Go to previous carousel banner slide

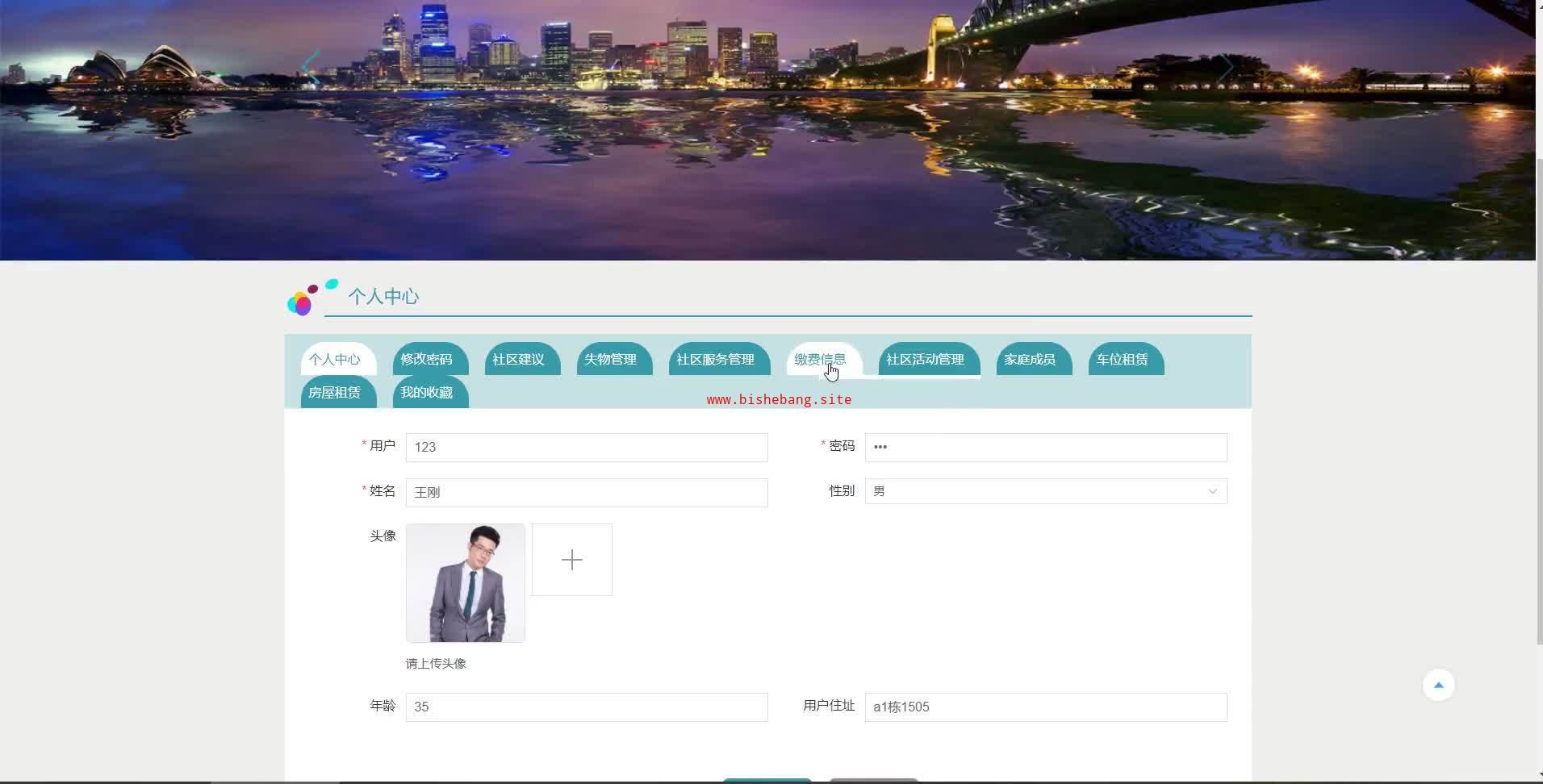coord(311,68)
